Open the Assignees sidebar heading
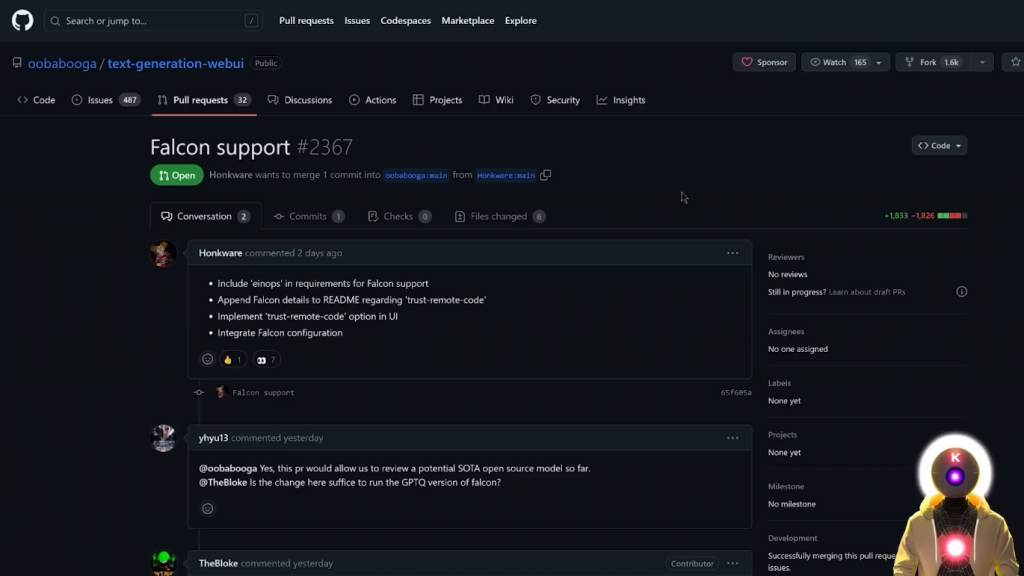This screenshot has height=576, width=1024. coord(786,332)
